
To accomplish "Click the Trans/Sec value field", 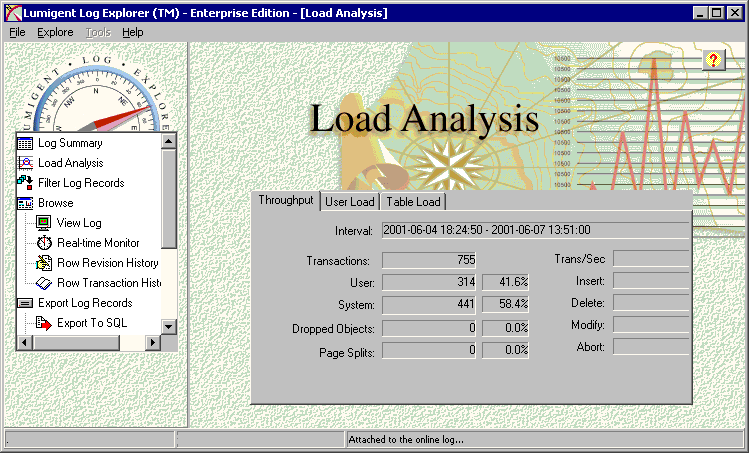I will coord(652,259).
